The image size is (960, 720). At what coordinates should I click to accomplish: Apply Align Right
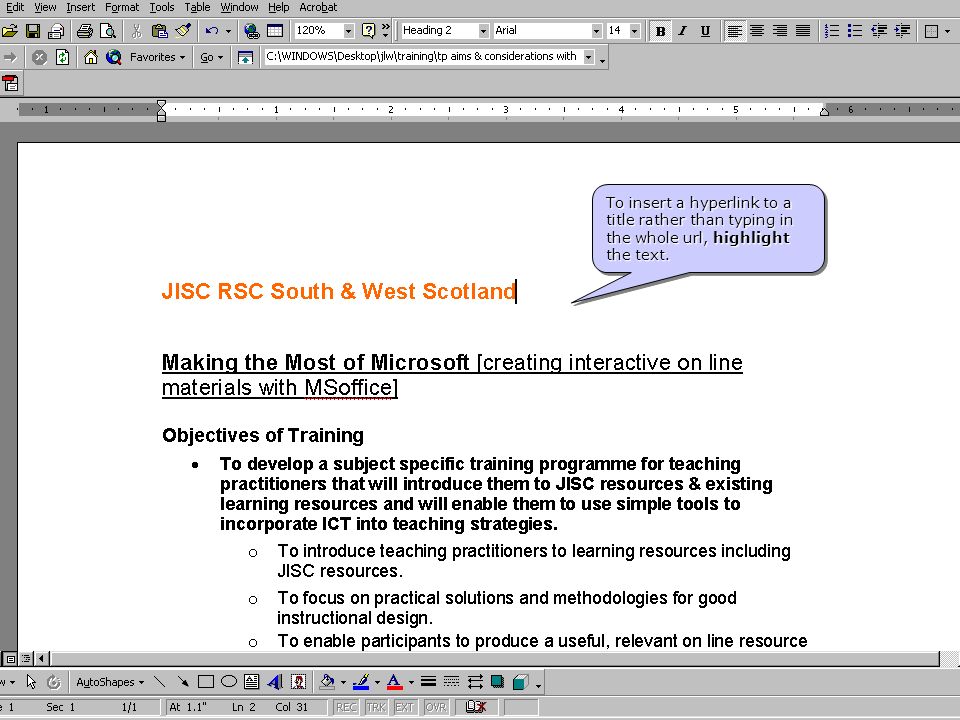780,31
